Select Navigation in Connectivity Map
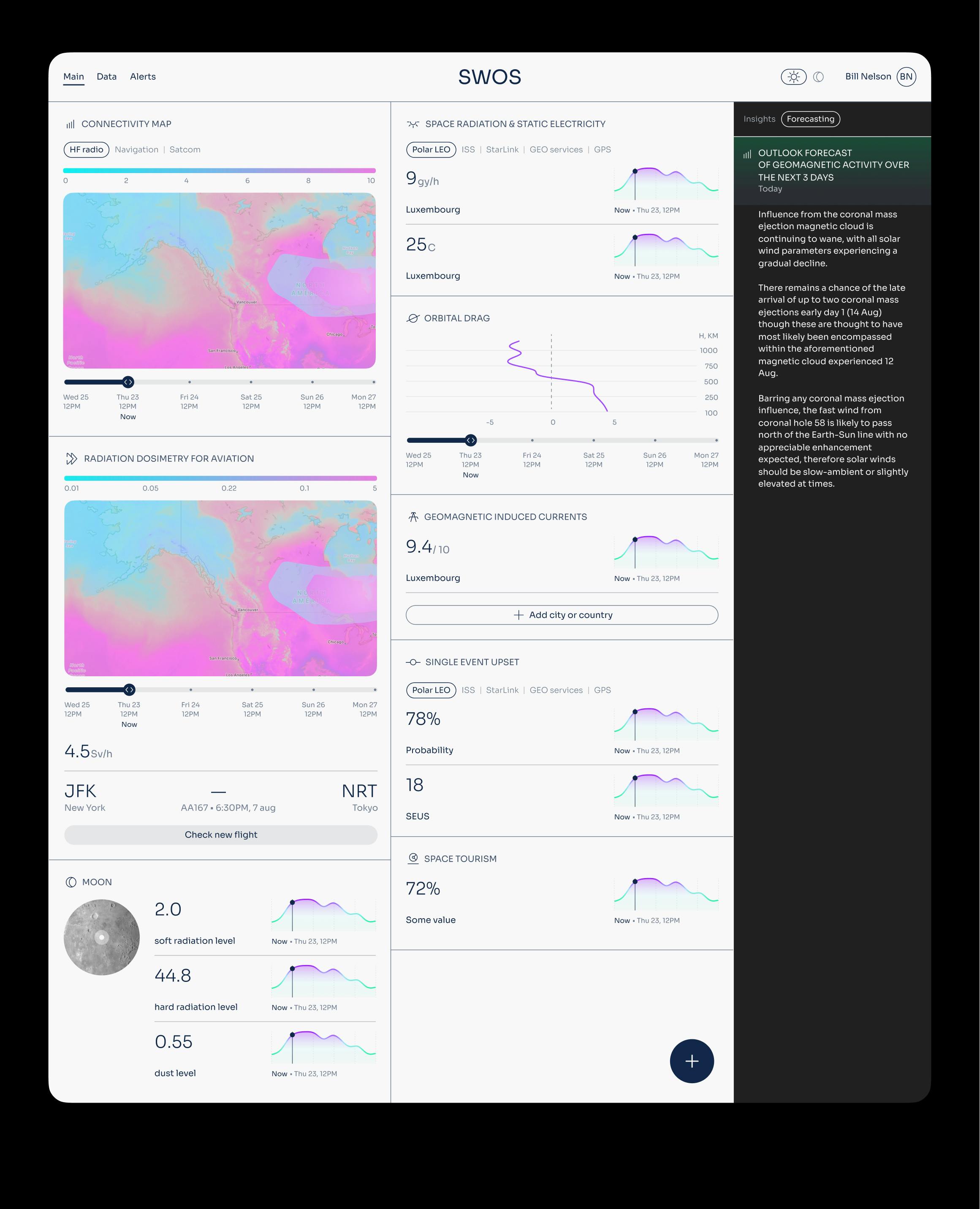This screenshot has height=1209, width=980. pyautogui.click(x=137, y=149)
